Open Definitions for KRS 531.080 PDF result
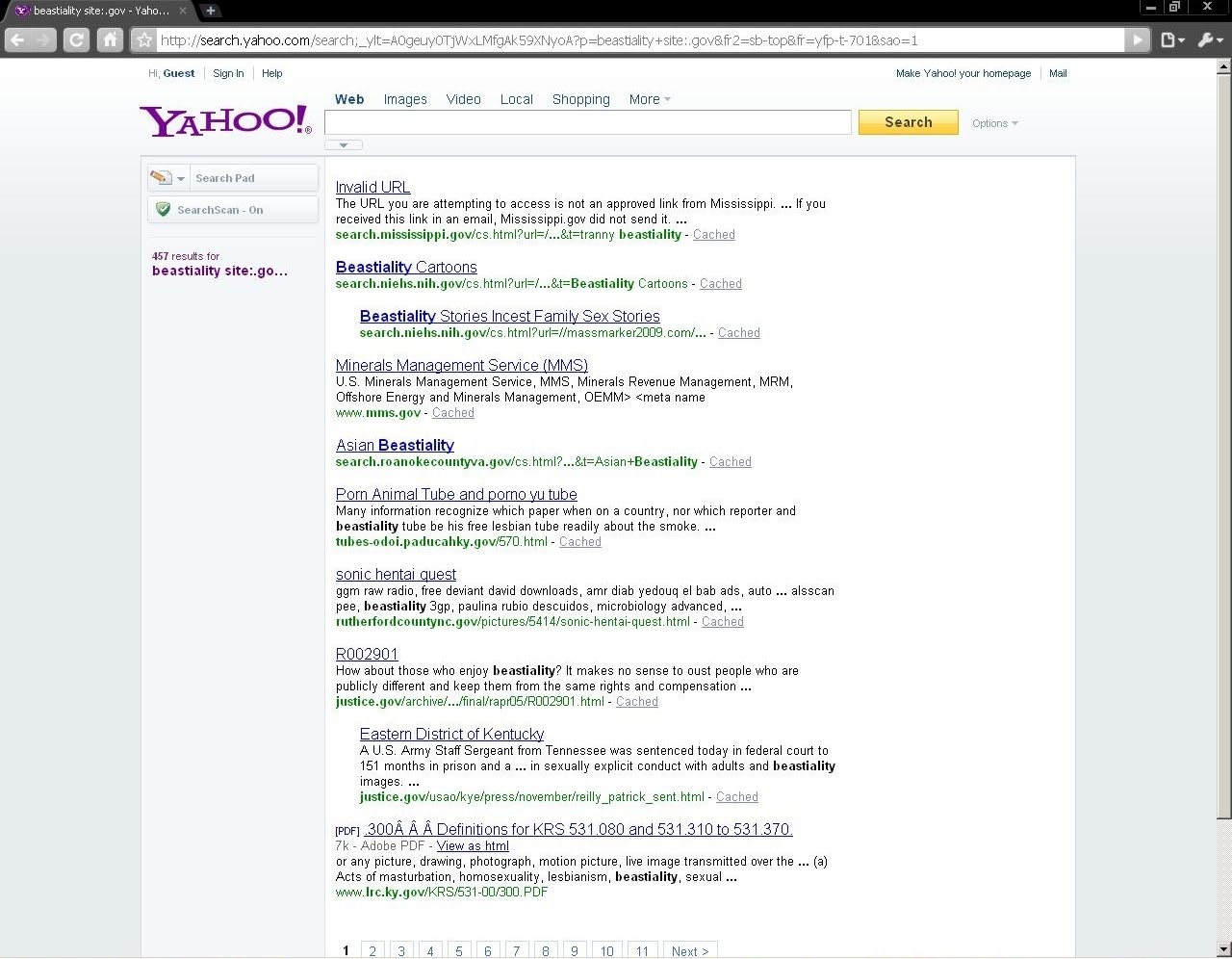The image size is (1232, 959). [x=578, y=829]
